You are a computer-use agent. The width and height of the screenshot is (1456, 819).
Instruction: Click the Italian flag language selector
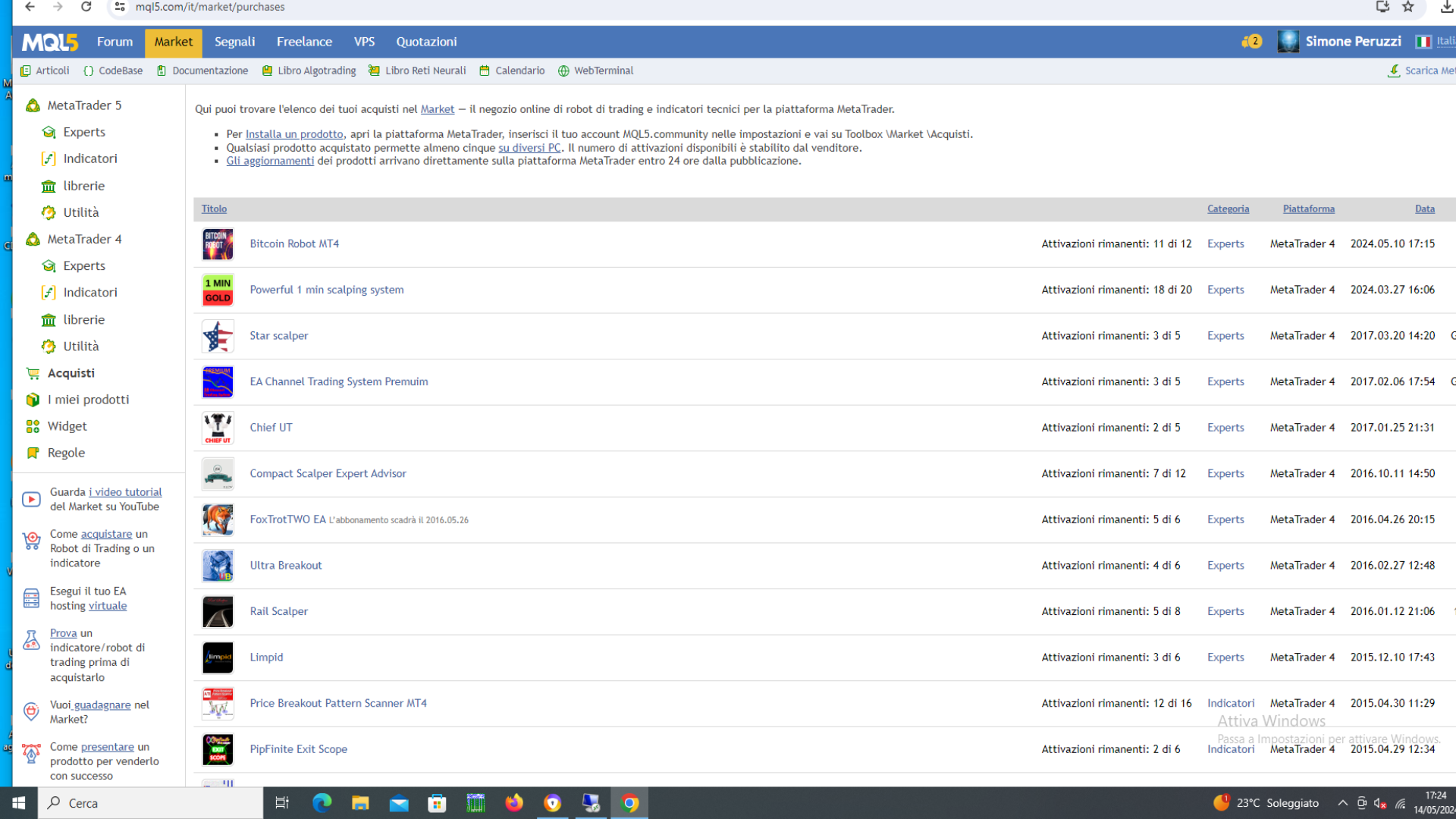[1423, 42]
